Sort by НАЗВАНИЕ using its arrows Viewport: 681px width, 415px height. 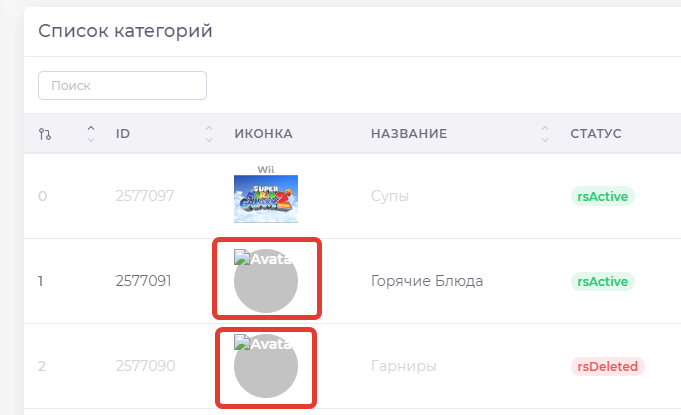pyautogui.click(x=545, y=133)
